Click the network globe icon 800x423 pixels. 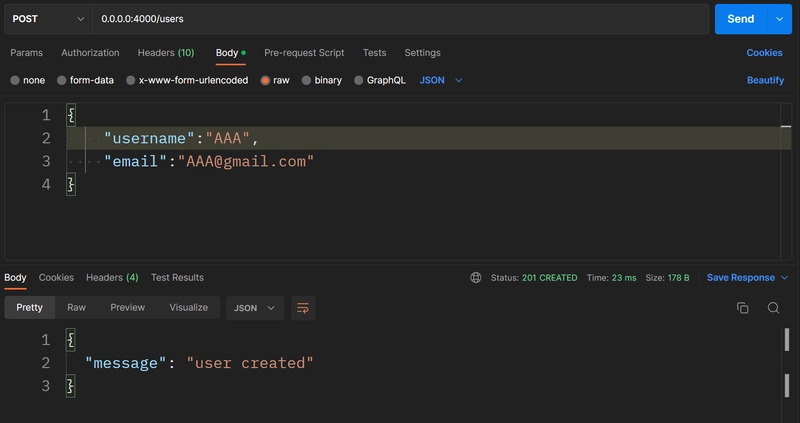(476, 278)
